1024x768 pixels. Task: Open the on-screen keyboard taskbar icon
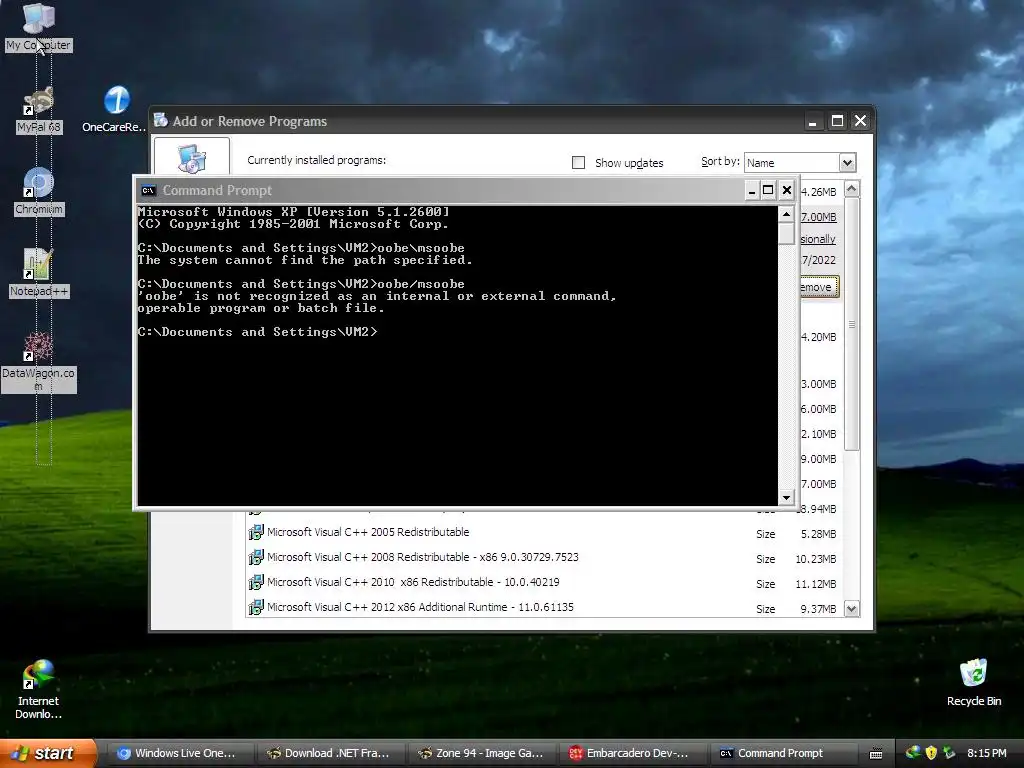tap(876, 754)
